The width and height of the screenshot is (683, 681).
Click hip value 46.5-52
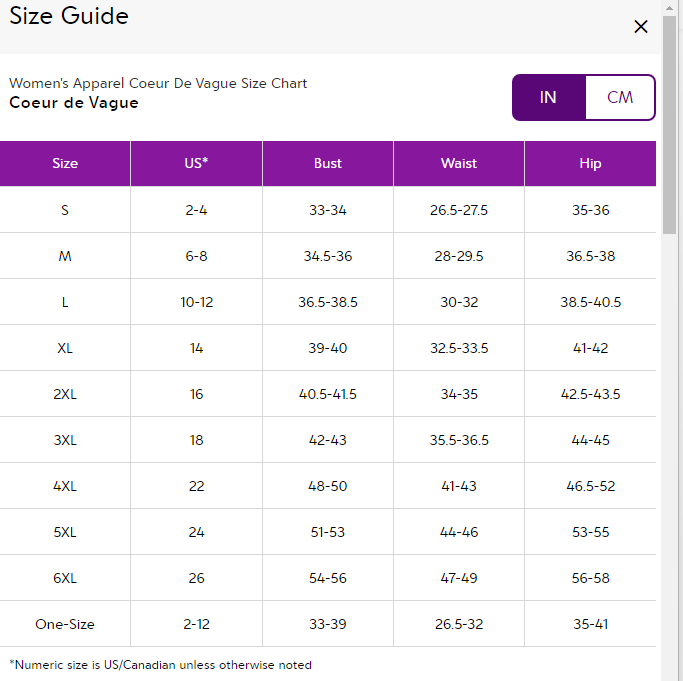click(x=590, y=486)
